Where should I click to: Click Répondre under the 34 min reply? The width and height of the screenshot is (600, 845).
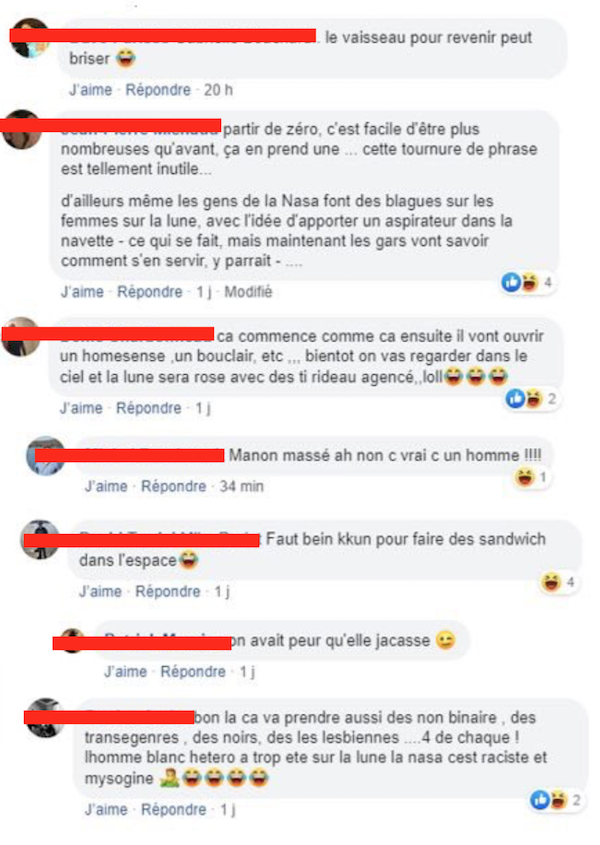pos(174,487)
